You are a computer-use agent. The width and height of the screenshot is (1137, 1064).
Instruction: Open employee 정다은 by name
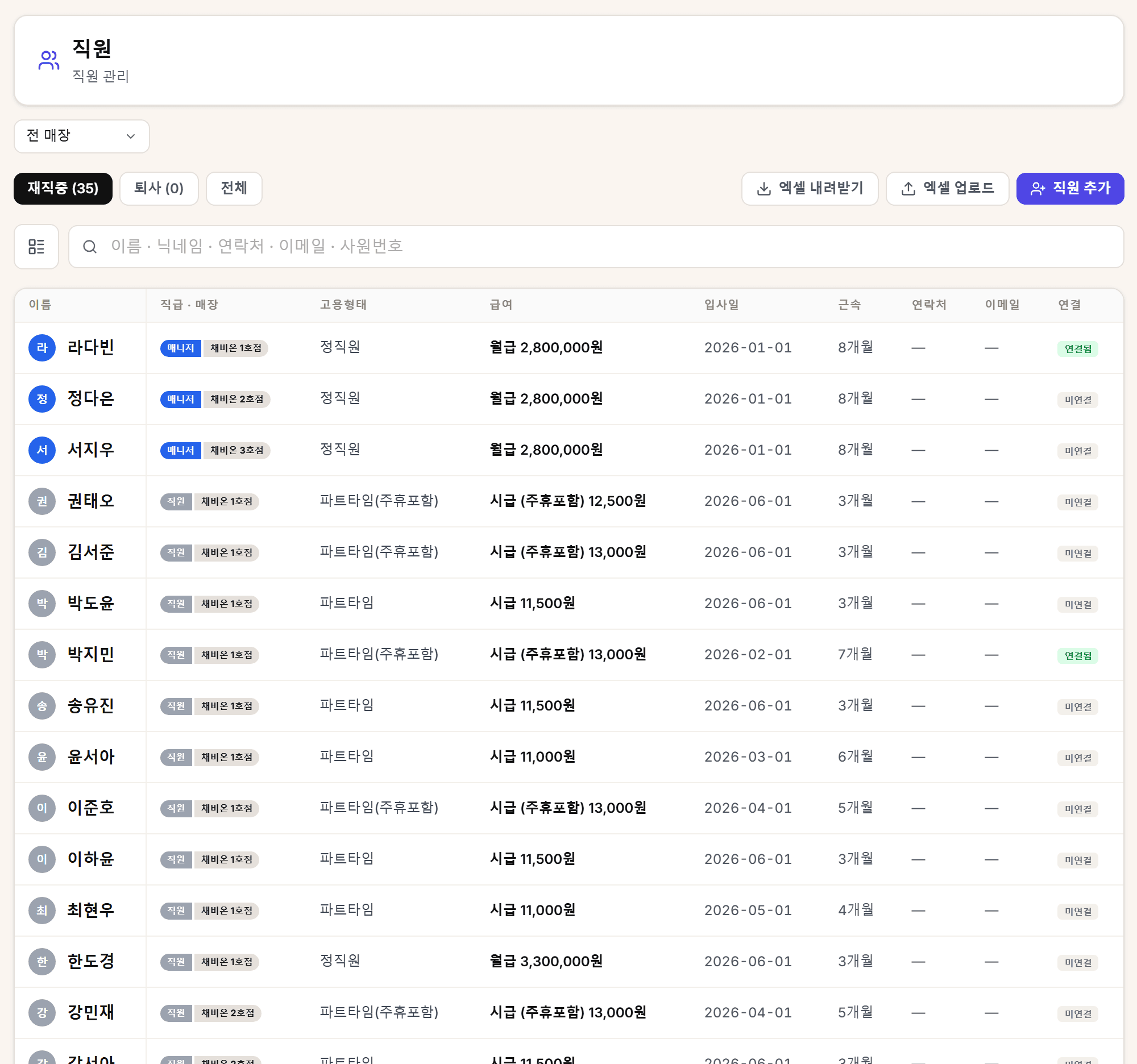point(91,399)
